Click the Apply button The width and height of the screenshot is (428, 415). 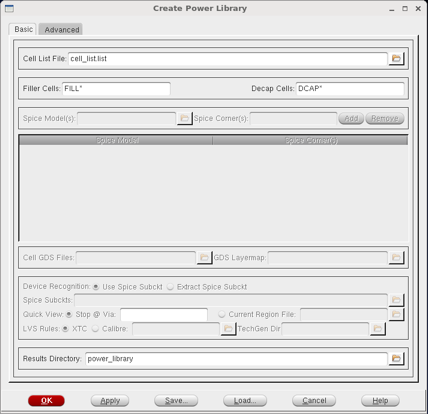pyautogui.click(x=110, y=401)
